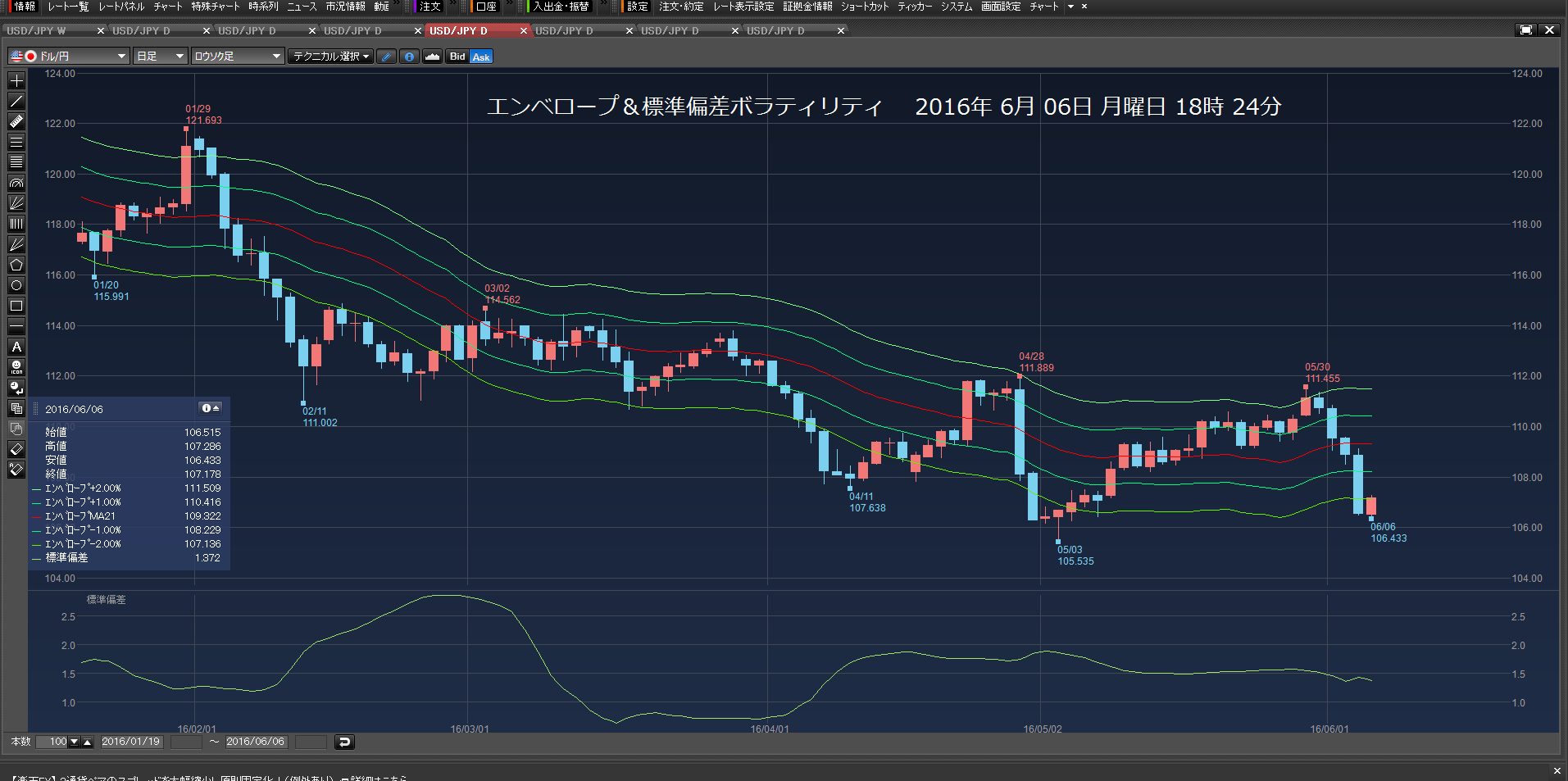Viewport: 1568px width, 781px height.
Task: Select the hand grab tool
Action: click(16, 429)
